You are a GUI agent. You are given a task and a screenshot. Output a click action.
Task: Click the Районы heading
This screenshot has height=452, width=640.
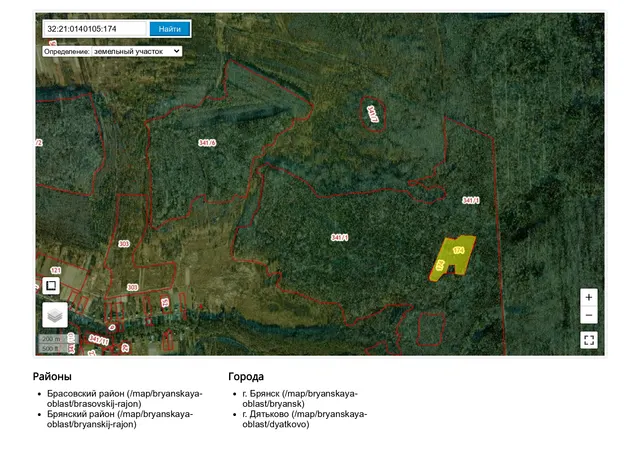pos(52,376)
